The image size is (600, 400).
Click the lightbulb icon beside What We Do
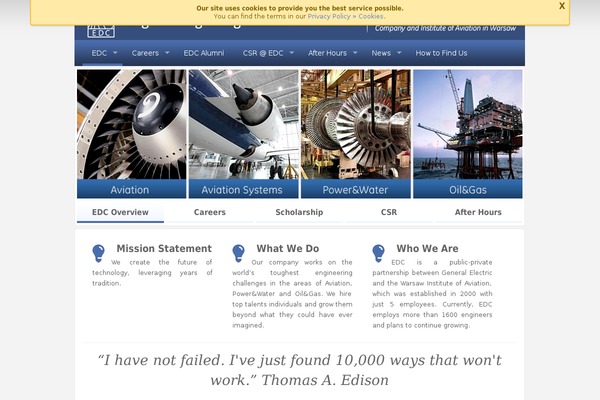[238, 253]
